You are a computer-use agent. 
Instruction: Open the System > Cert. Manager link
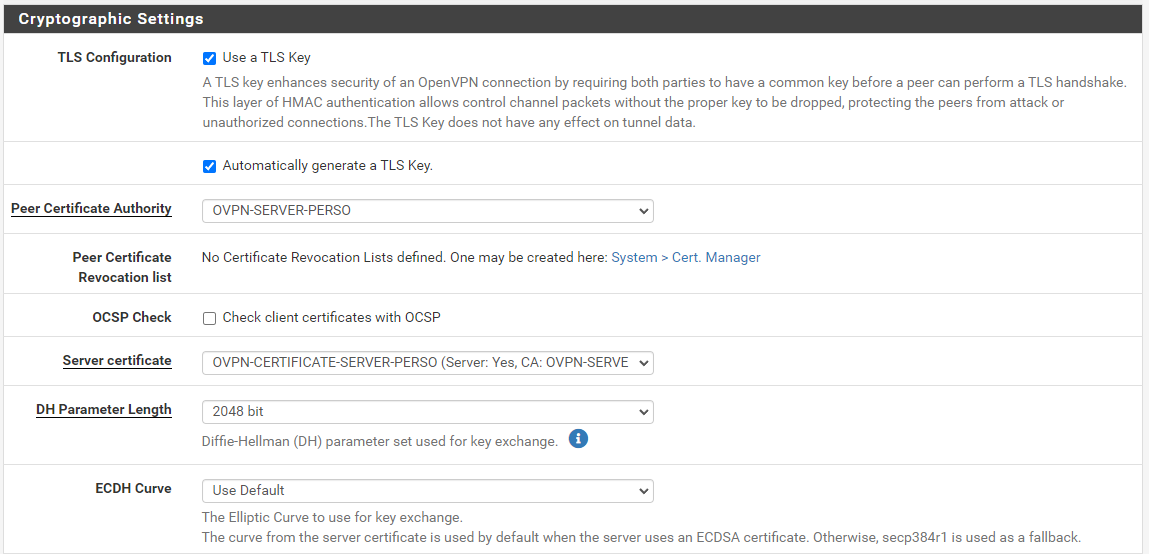(685, 258)
